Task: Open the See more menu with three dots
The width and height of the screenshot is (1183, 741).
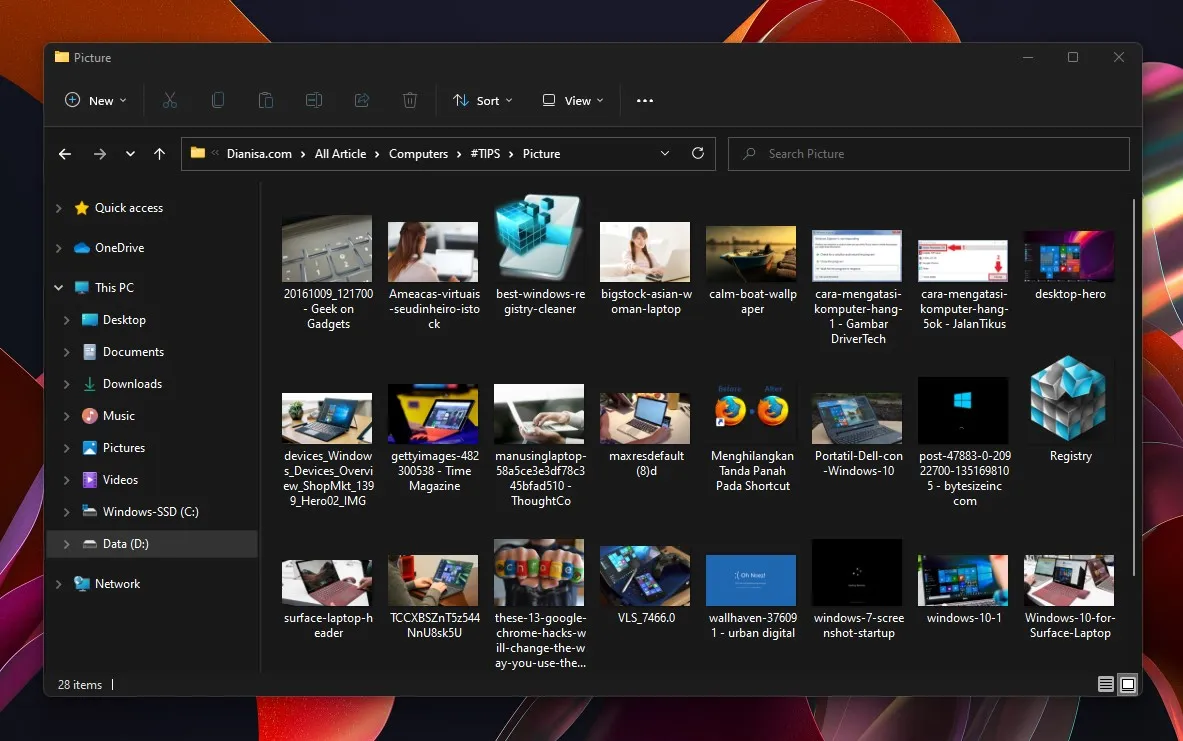Action: click(x=644, y=100)
